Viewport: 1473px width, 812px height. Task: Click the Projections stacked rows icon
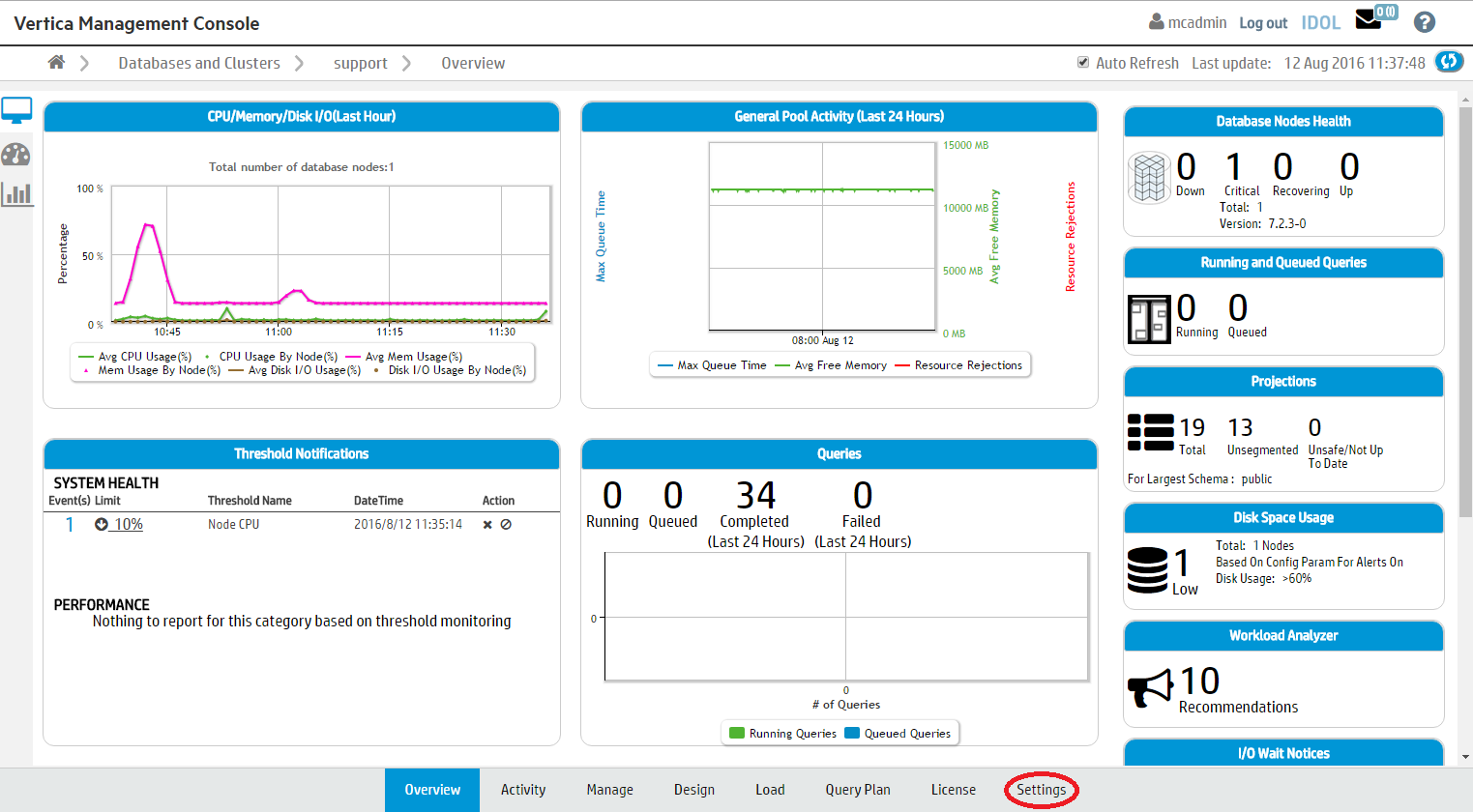pos(1151,432)
